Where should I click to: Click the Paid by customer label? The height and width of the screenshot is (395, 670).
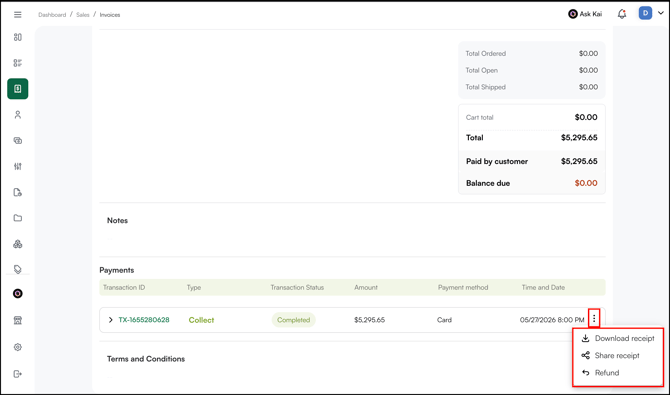[497, 161]
